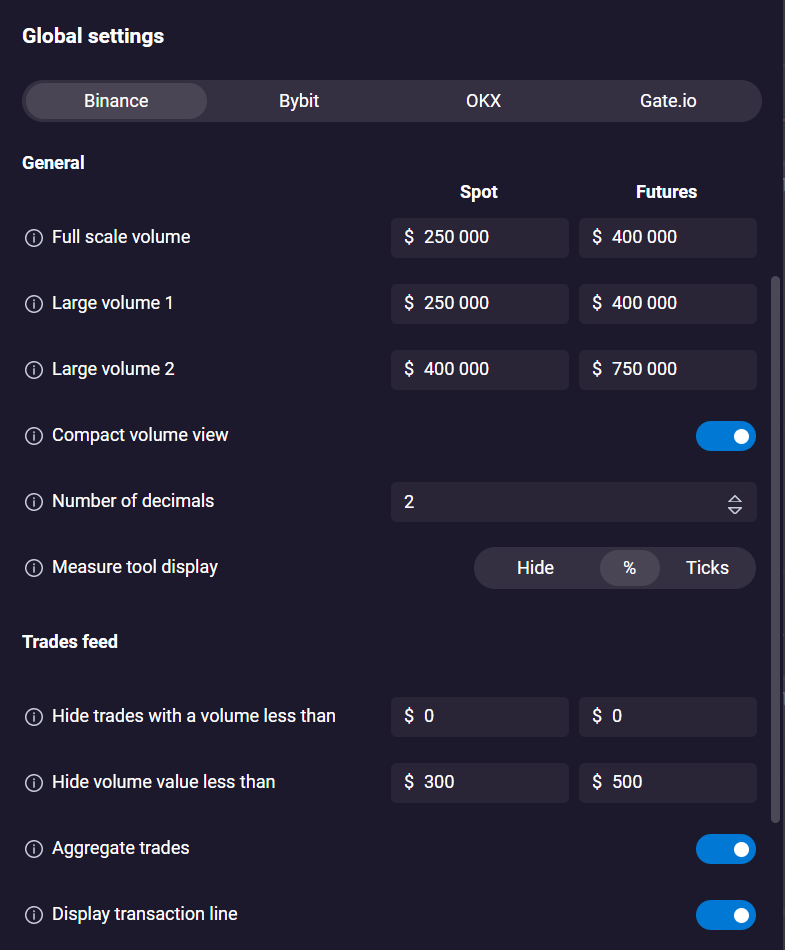This screenshot has height=950, width=785.
Task: Open the Gate.io exchange tab
Action: pyautogui.click(x=668, y=101)
